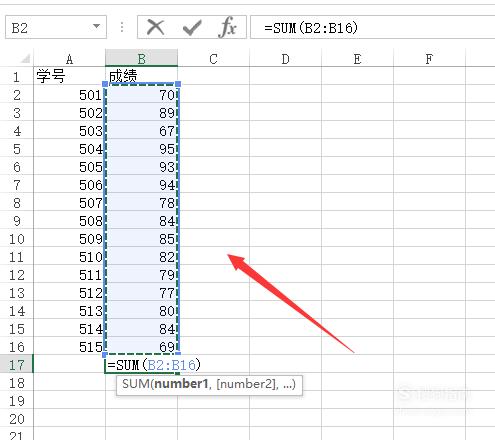Click score 85 in row 10
495x440 pixels.
click(141, 239)
